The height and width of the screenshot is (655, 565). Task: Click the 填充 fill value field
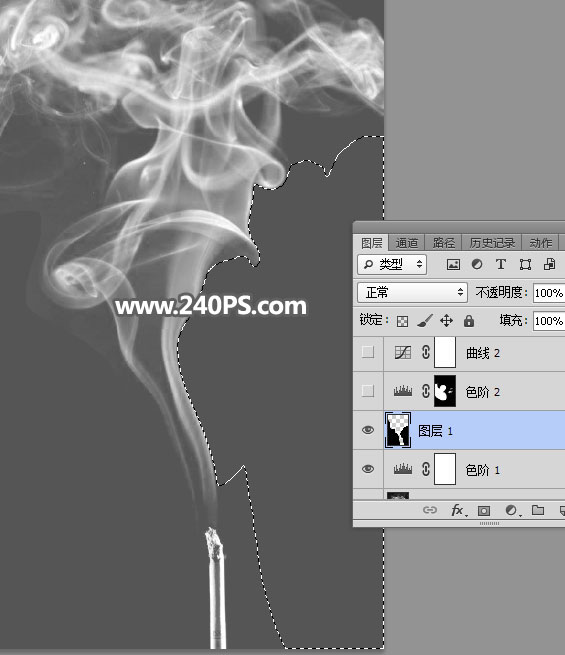tap(549, 321)
